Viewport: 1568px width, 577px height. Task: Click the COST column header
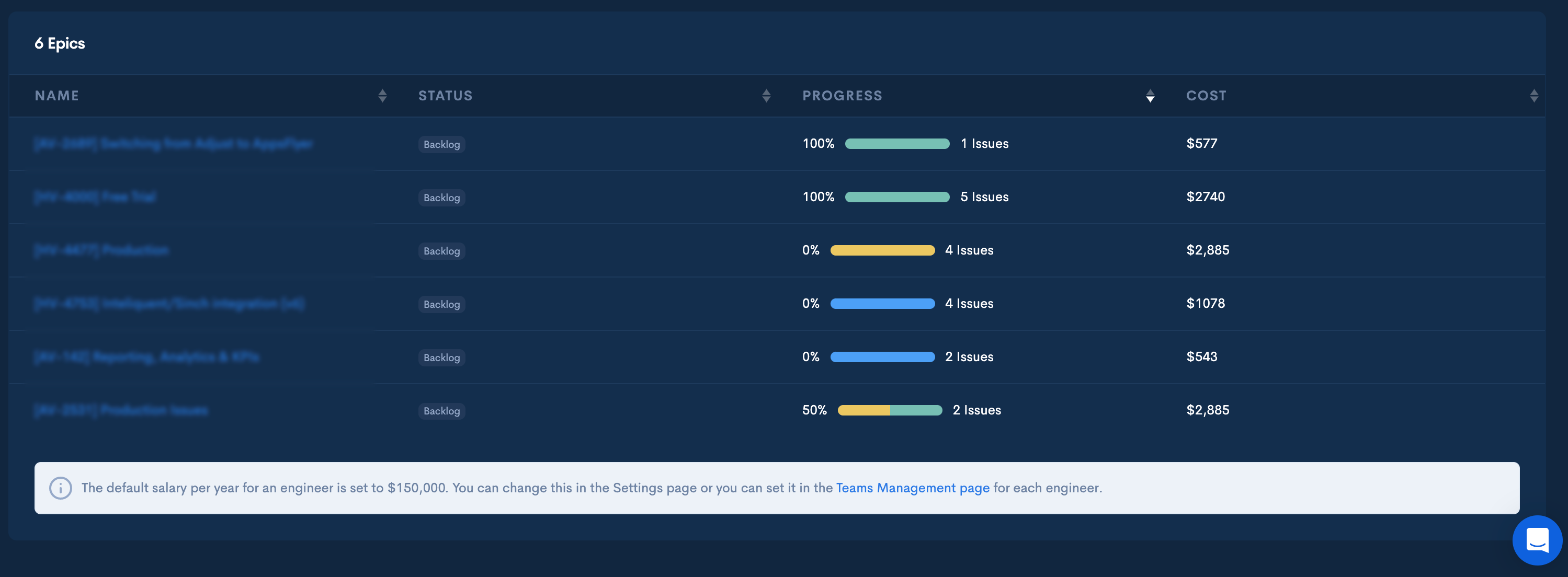[1206, 96]
